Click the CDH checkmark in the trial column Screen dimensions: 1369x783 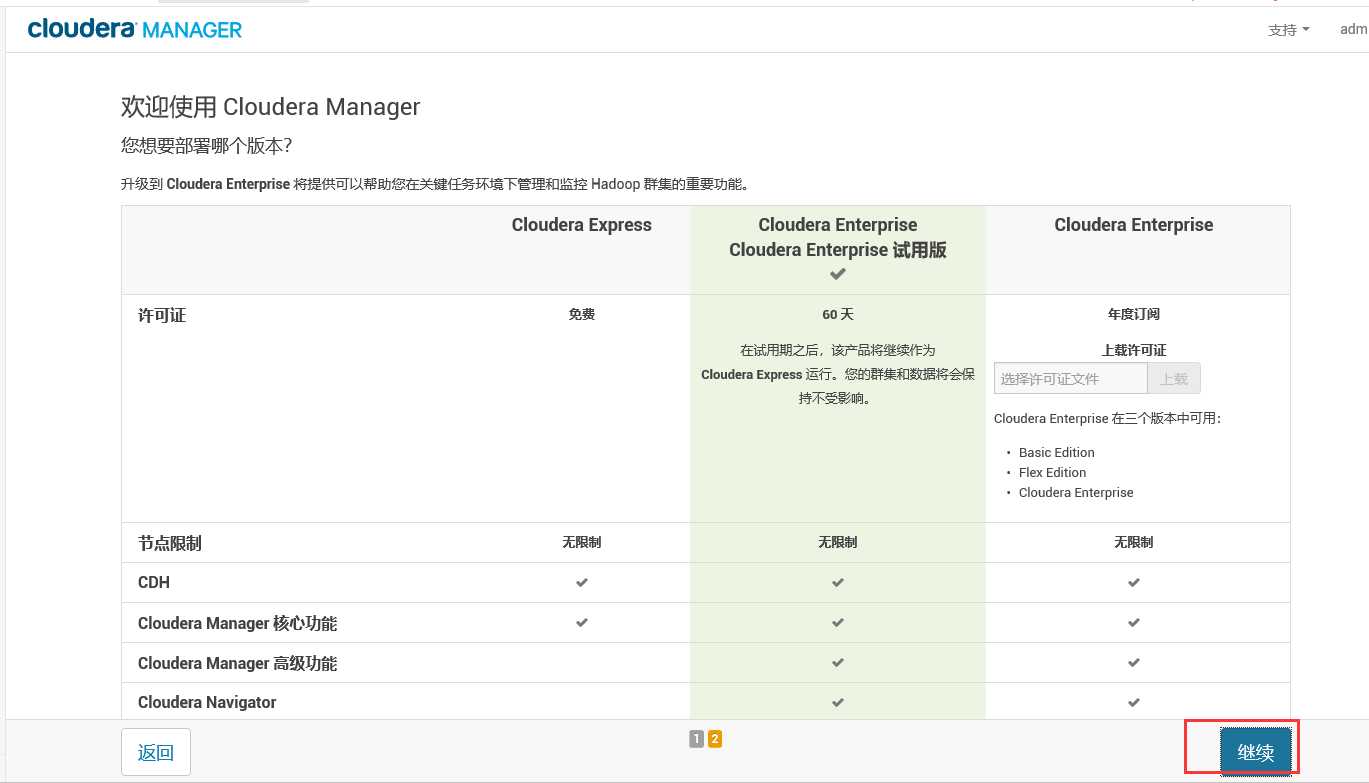(x=838, y=582)
